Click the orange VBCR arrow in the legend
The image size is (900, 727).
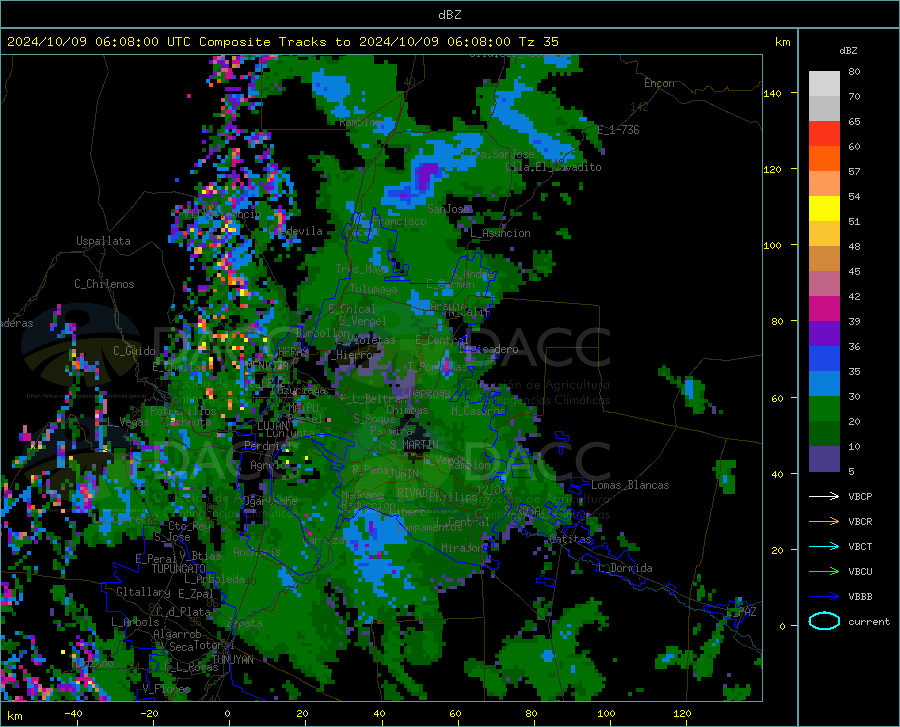pyautogui.click(x=824, y=521)
